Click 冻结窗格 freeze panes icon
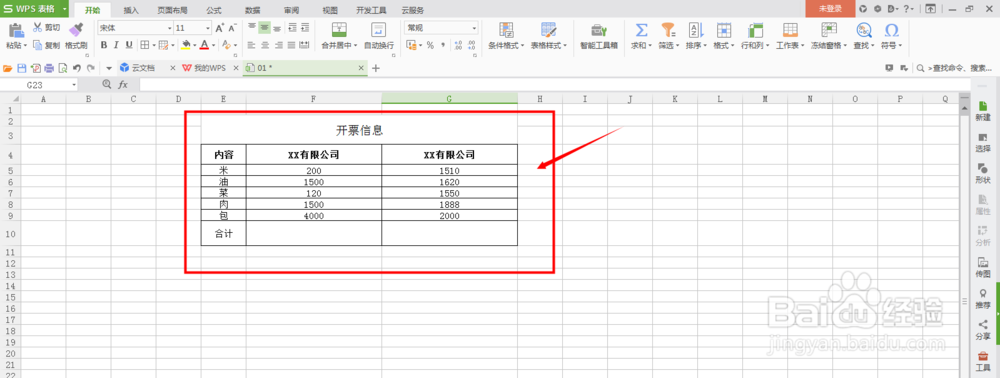The width and height of the screenshot is (1000, 378). 829,30
